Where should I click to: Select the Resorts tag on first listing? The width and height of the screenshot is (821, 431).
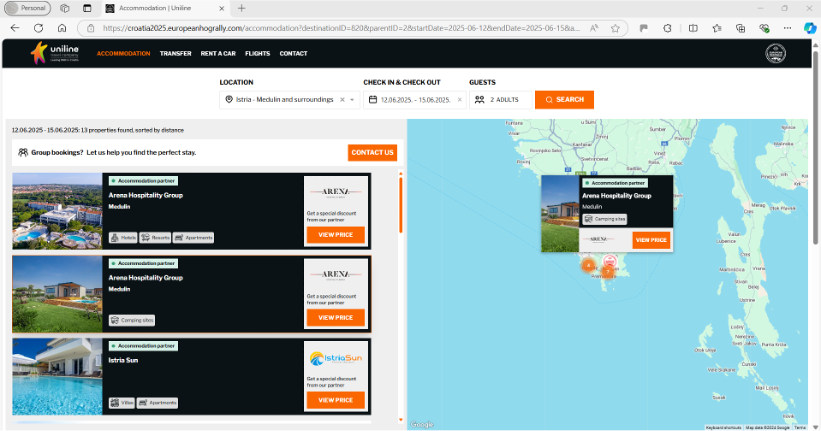pyautogui.click(x=155, y=238)
